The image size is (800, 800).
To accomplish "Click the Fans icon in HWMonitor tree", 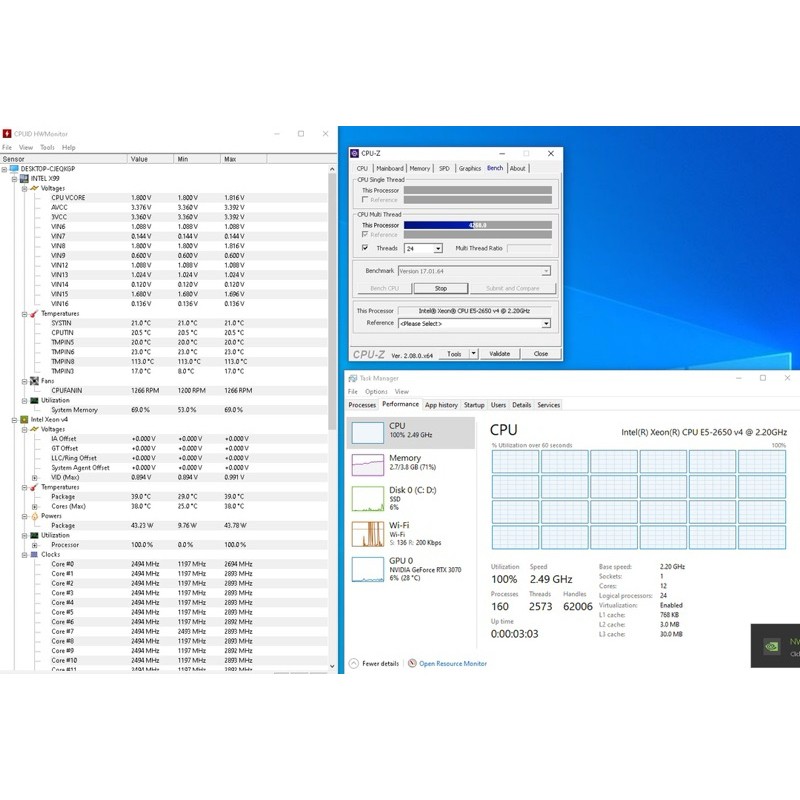I will 34,381.
